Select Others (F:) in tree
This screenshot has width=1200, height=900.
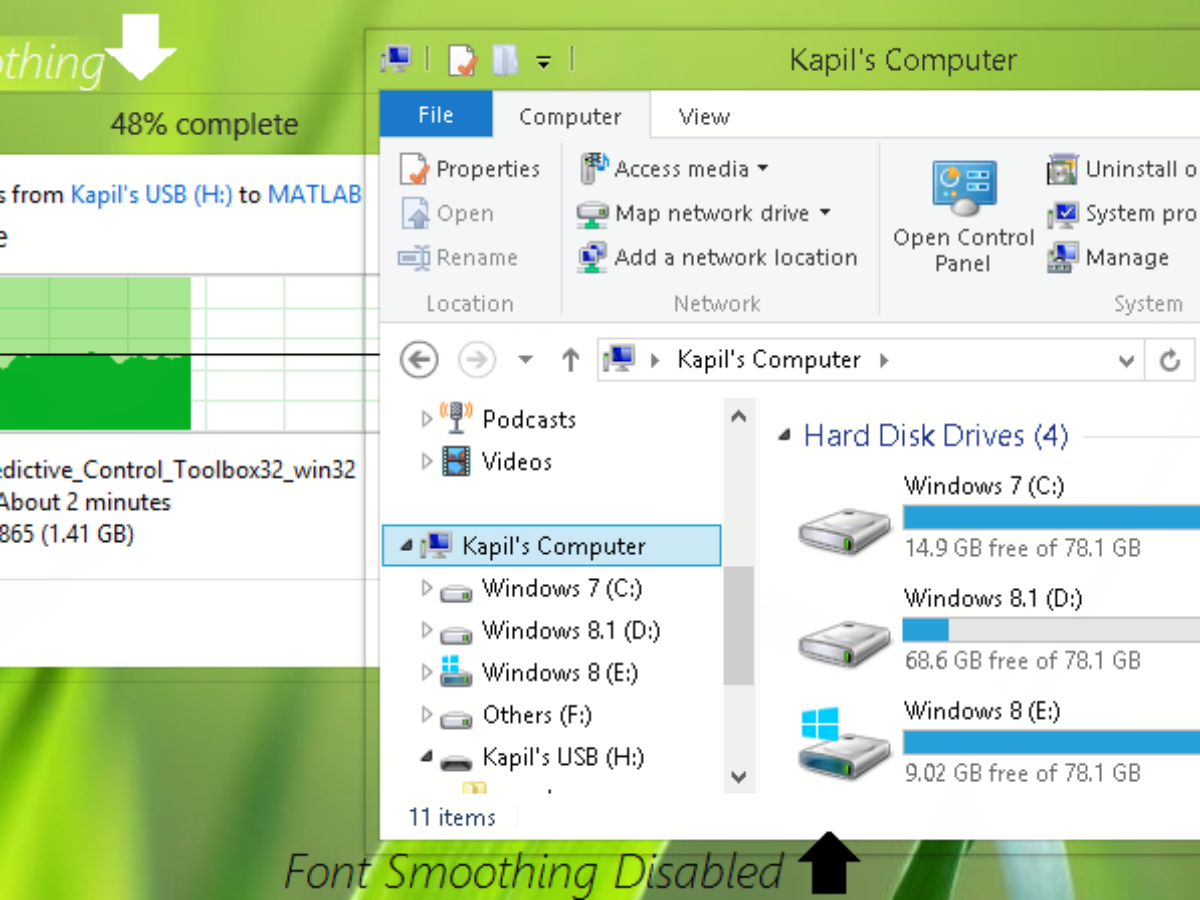pos(537,715)
